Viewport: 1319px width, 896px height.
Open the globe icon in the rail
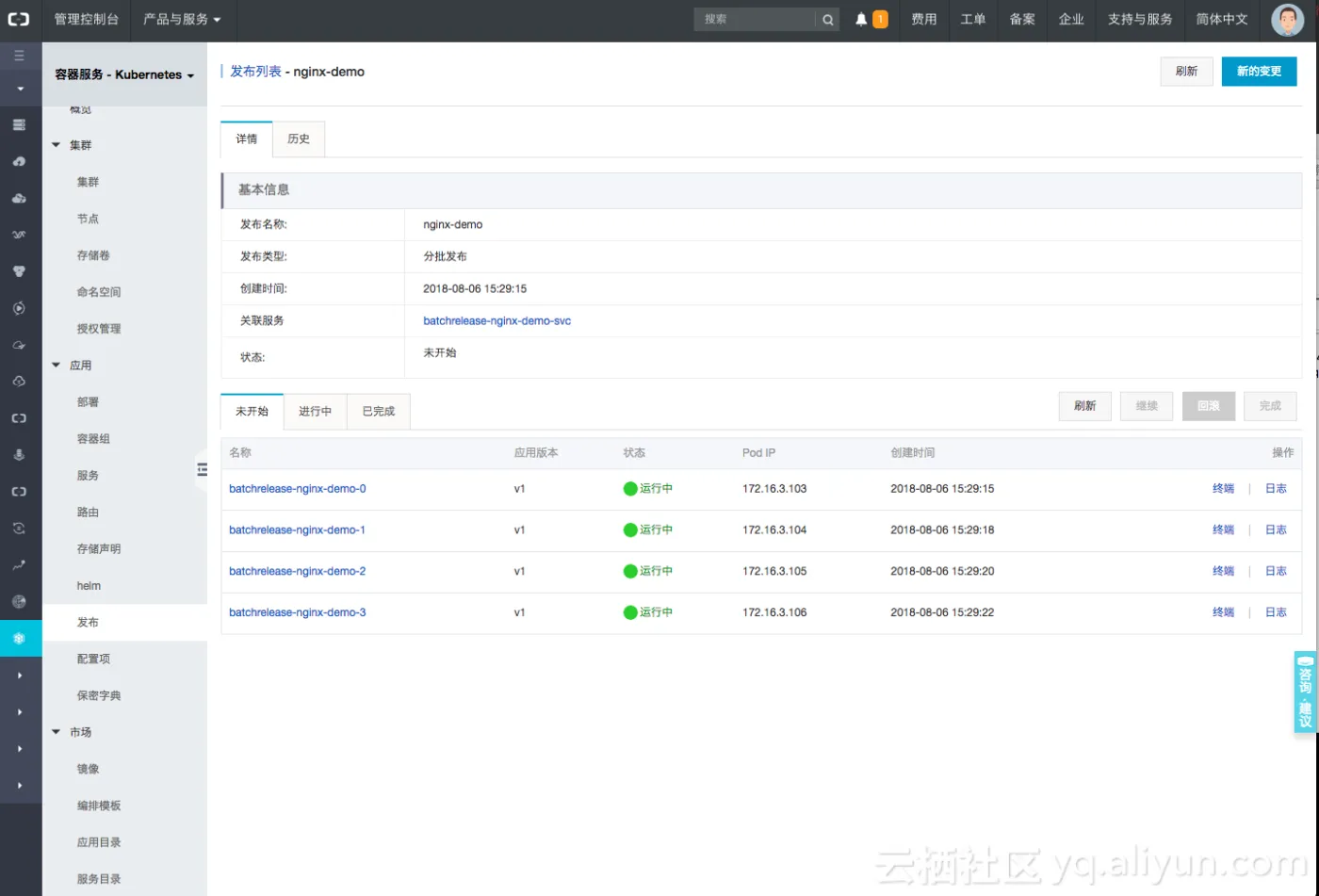(19, 602)
